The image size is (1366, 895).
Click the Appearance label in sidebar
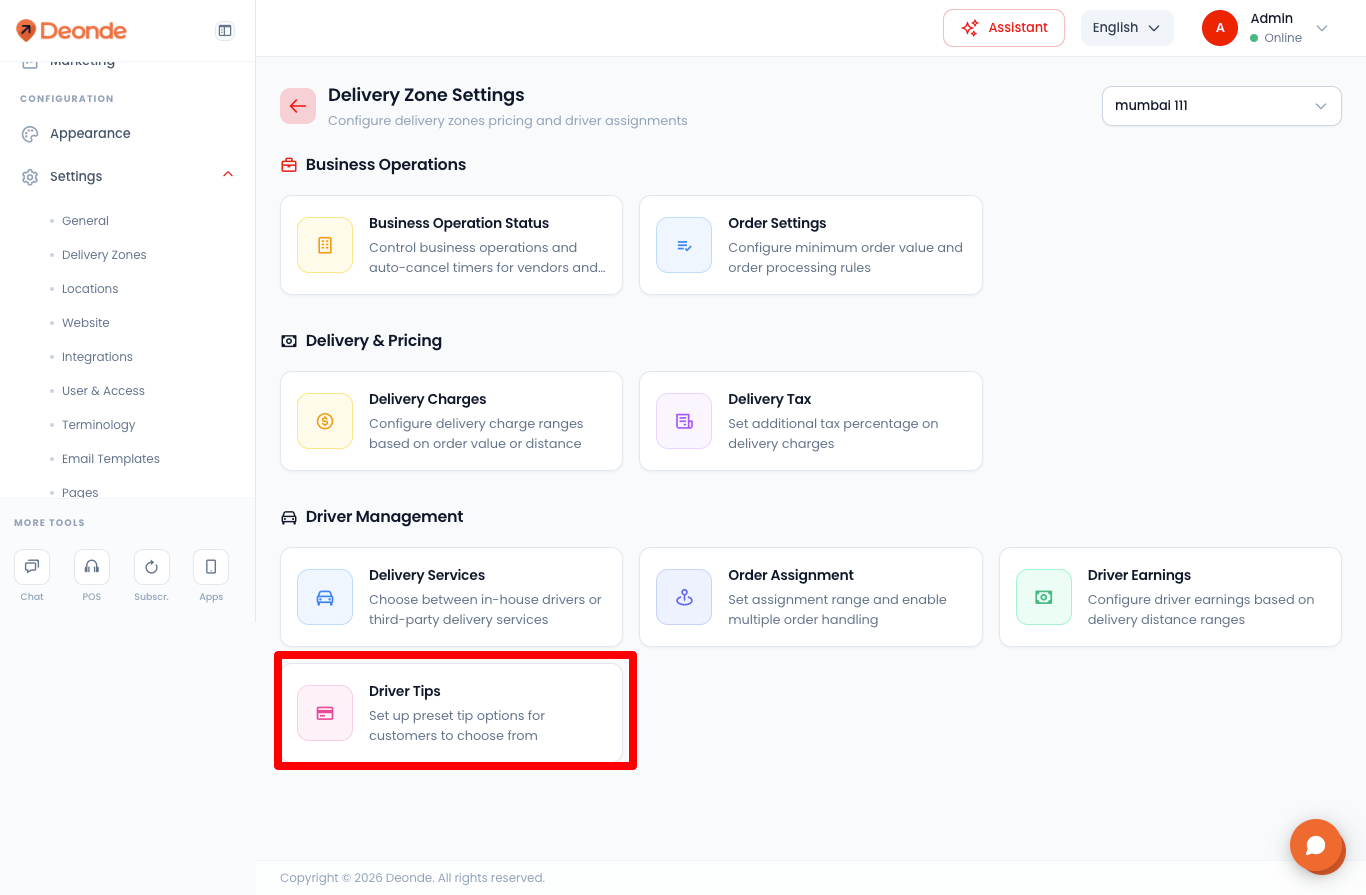pyautogui.click(x=90, y=134)
